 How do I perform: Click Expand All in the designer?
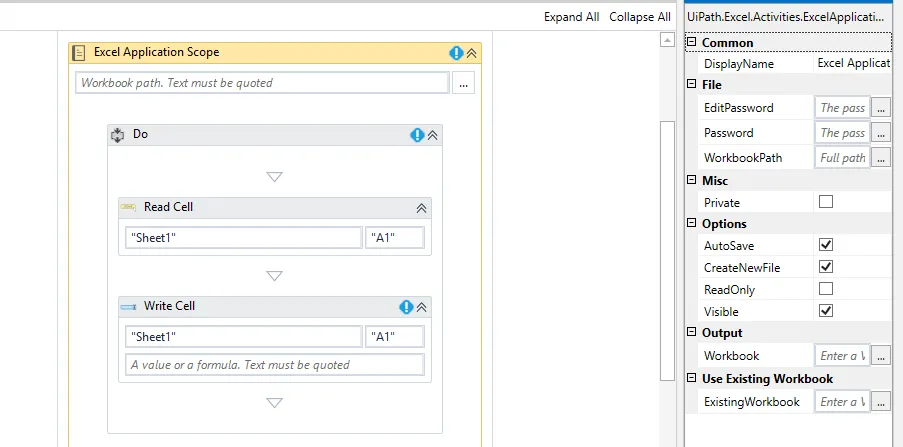point(571,17)
